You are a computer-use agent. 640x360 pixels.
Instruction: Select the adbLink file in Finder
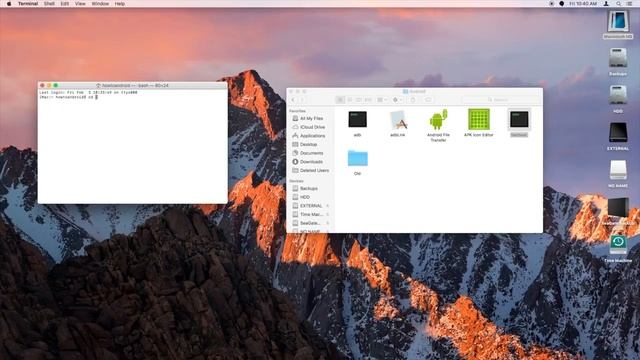pyautogui.click(x=398, y=123)
